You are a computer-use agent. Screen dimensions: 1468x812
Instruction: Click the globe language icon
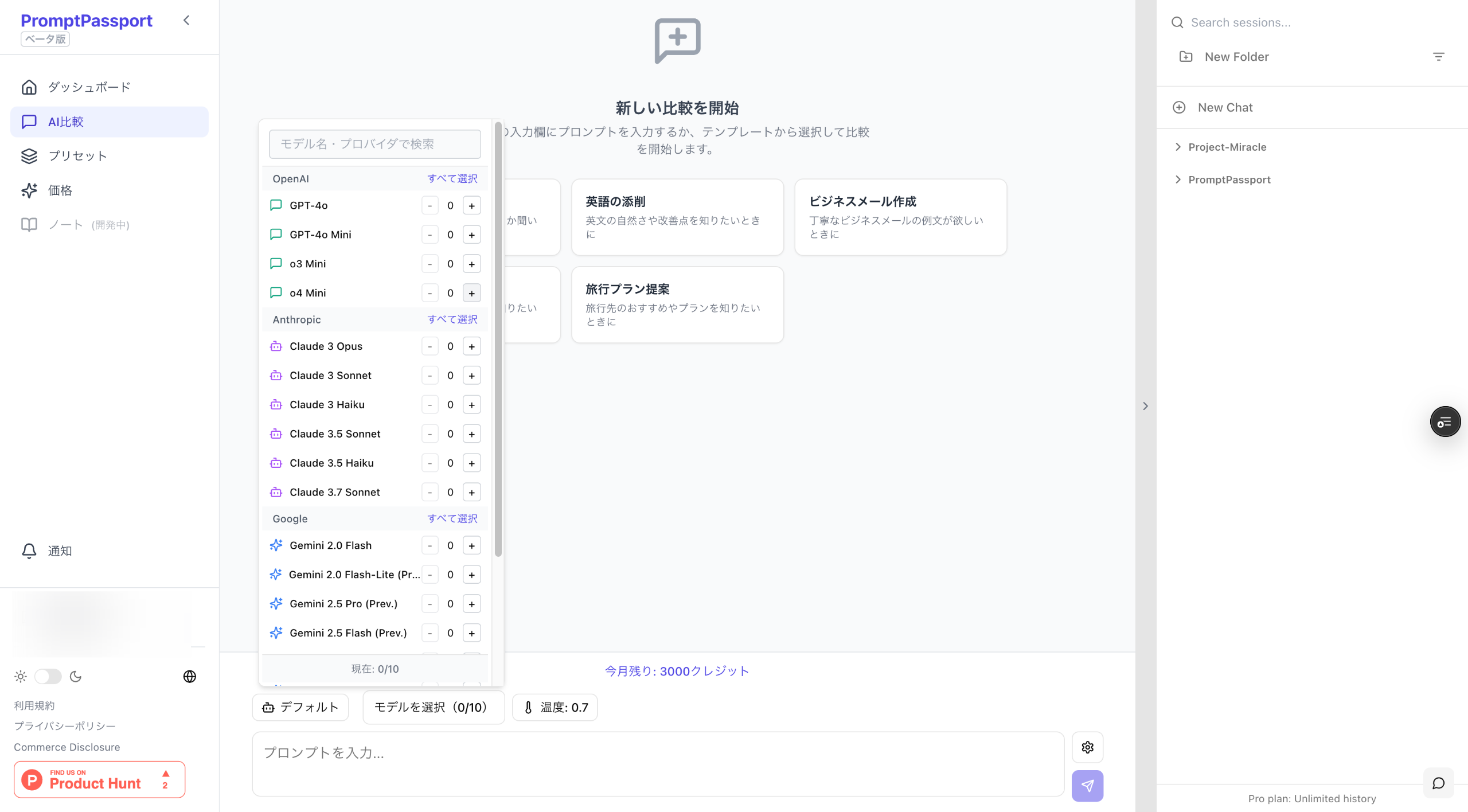click(189, 676)
